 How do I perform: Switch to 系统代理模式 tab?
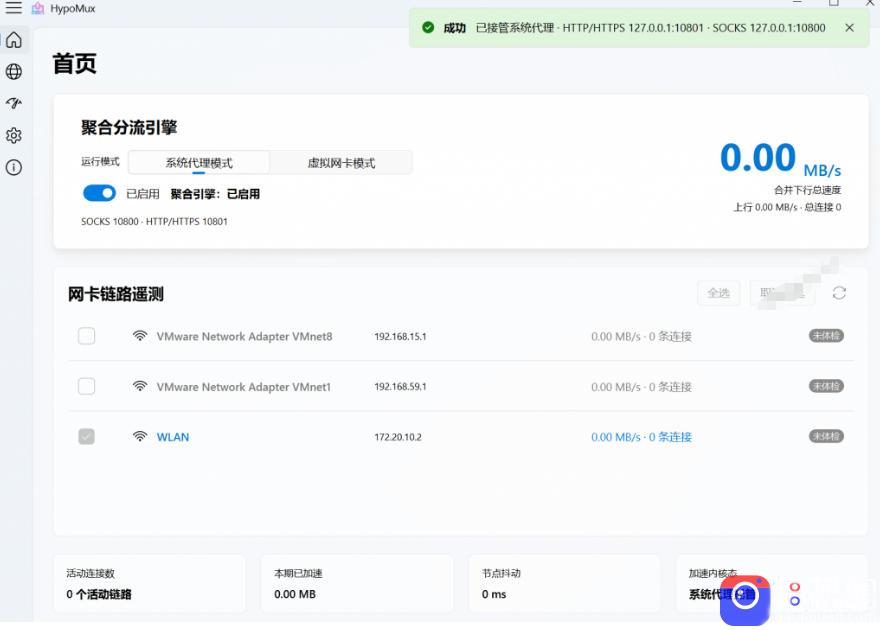pyautogui.click(x=199, y=163)
